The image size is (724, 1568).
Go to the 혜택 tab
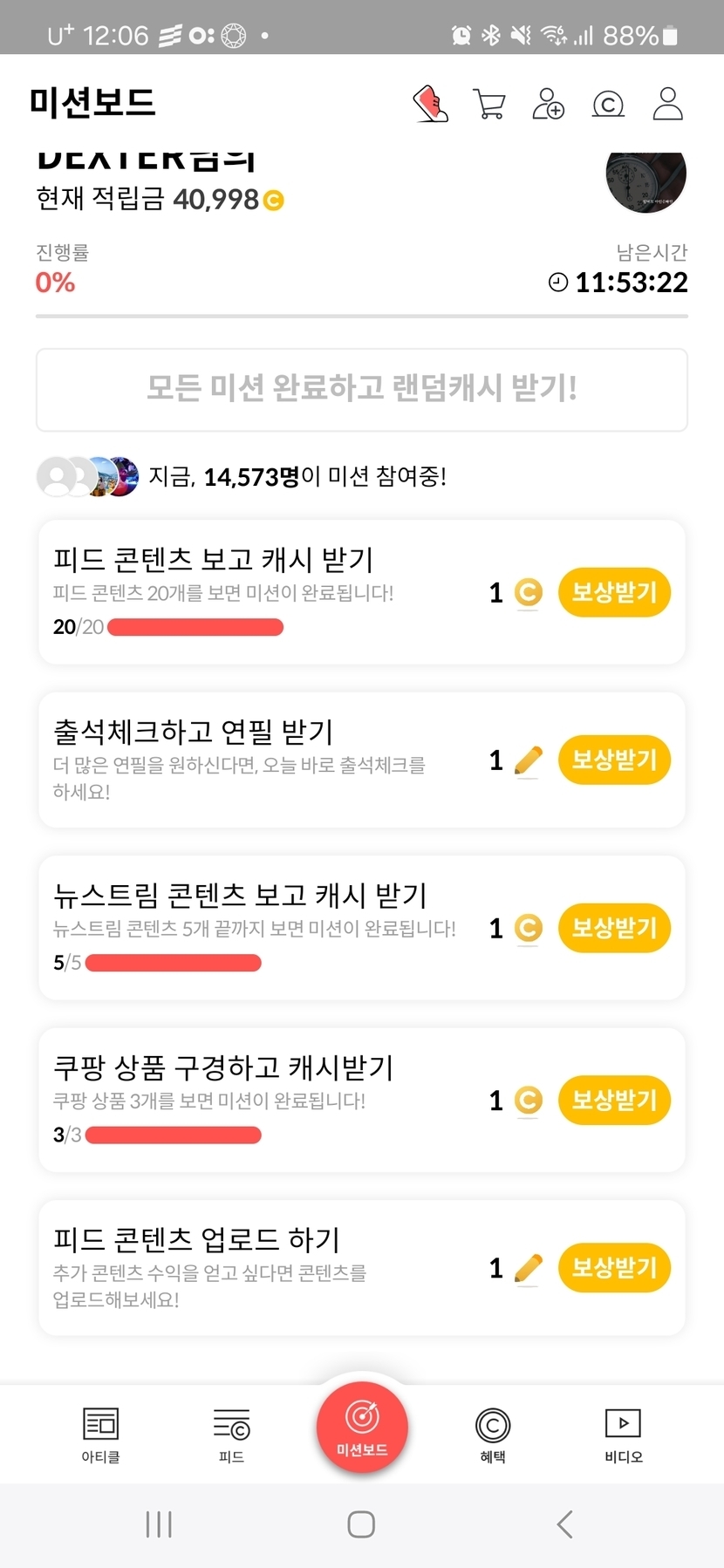(493, 1434)
